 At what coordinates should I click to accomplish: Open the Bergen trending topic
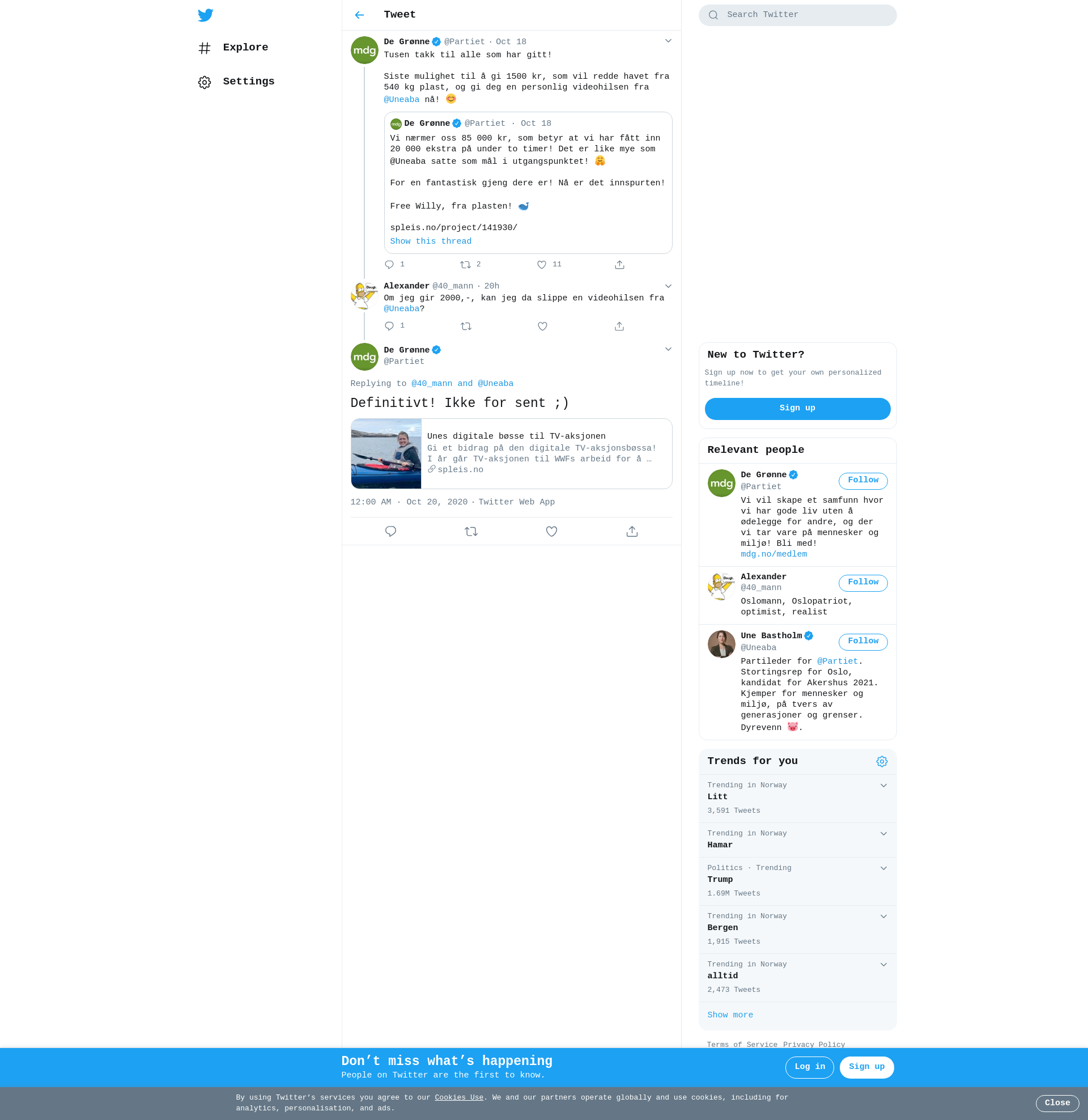click(797, 929)
